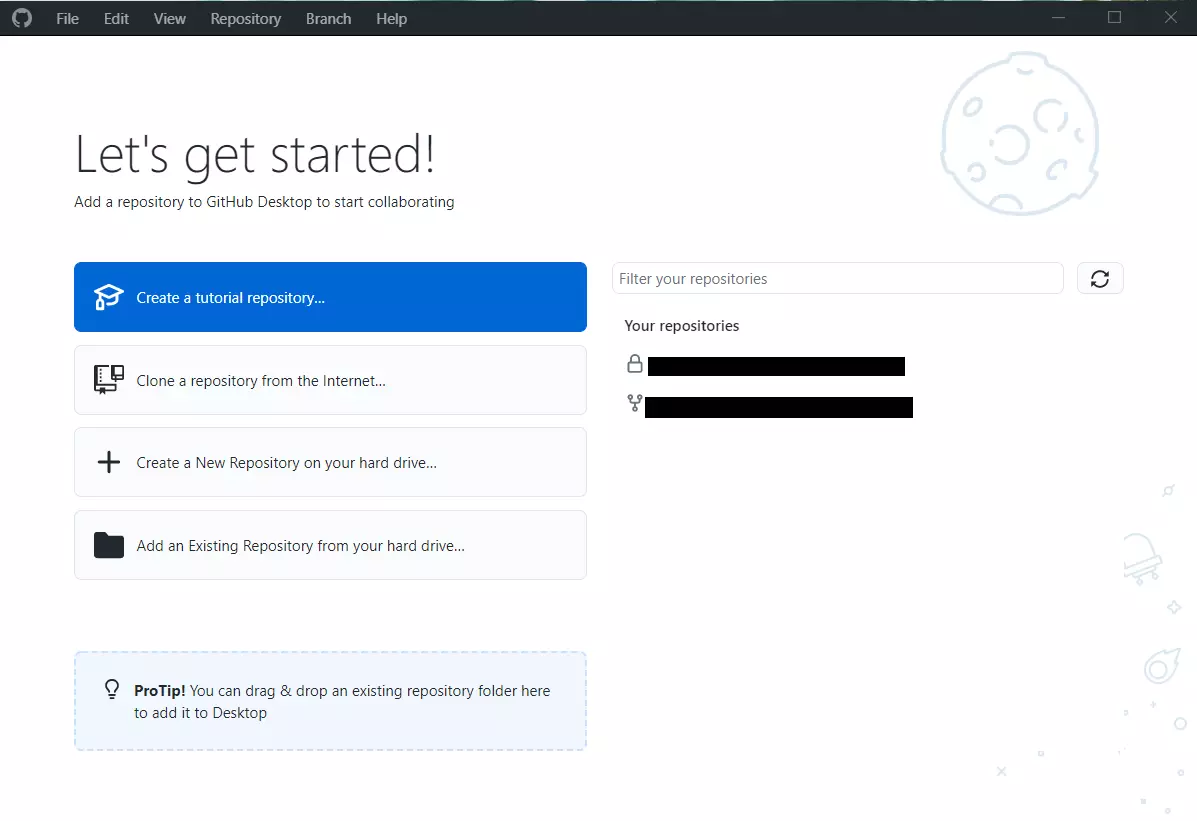
Task: Select the forked repository with fork icon
Action: (x=769, y=406)
